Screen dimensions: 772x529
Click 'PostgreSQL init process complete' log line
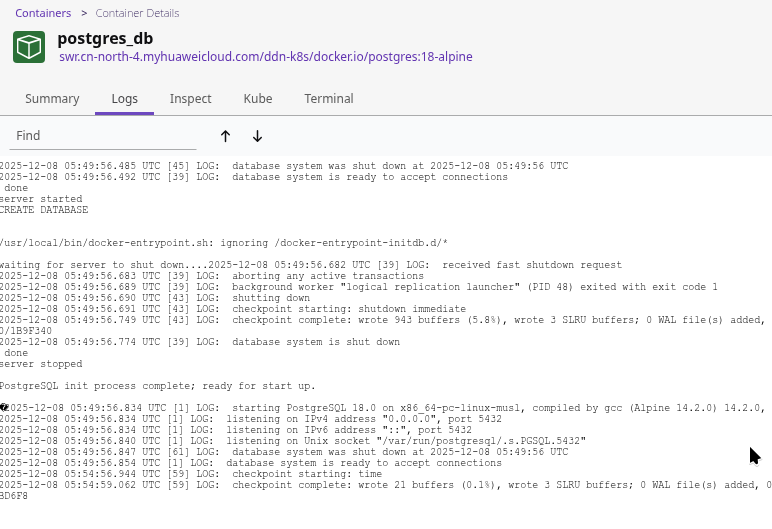pos(158,386)
